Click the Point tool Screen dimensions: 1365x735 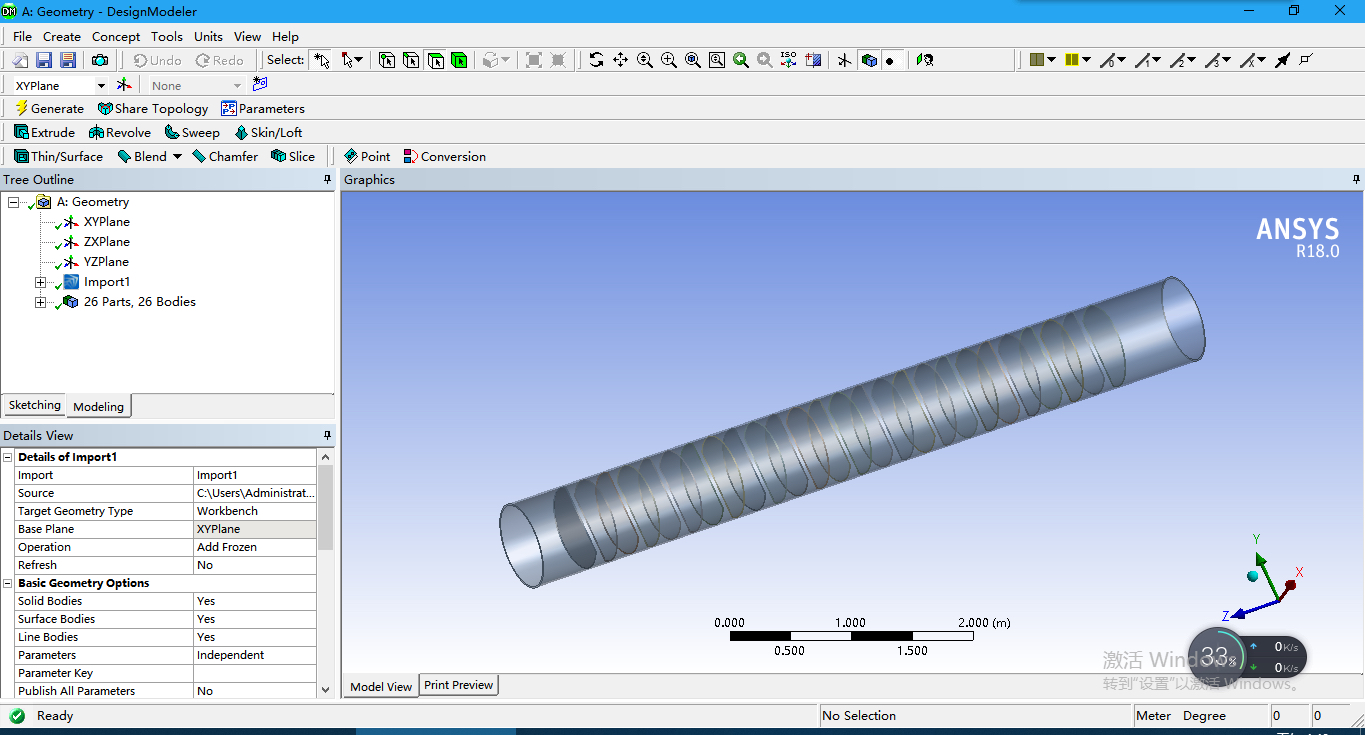coord(366,156)
